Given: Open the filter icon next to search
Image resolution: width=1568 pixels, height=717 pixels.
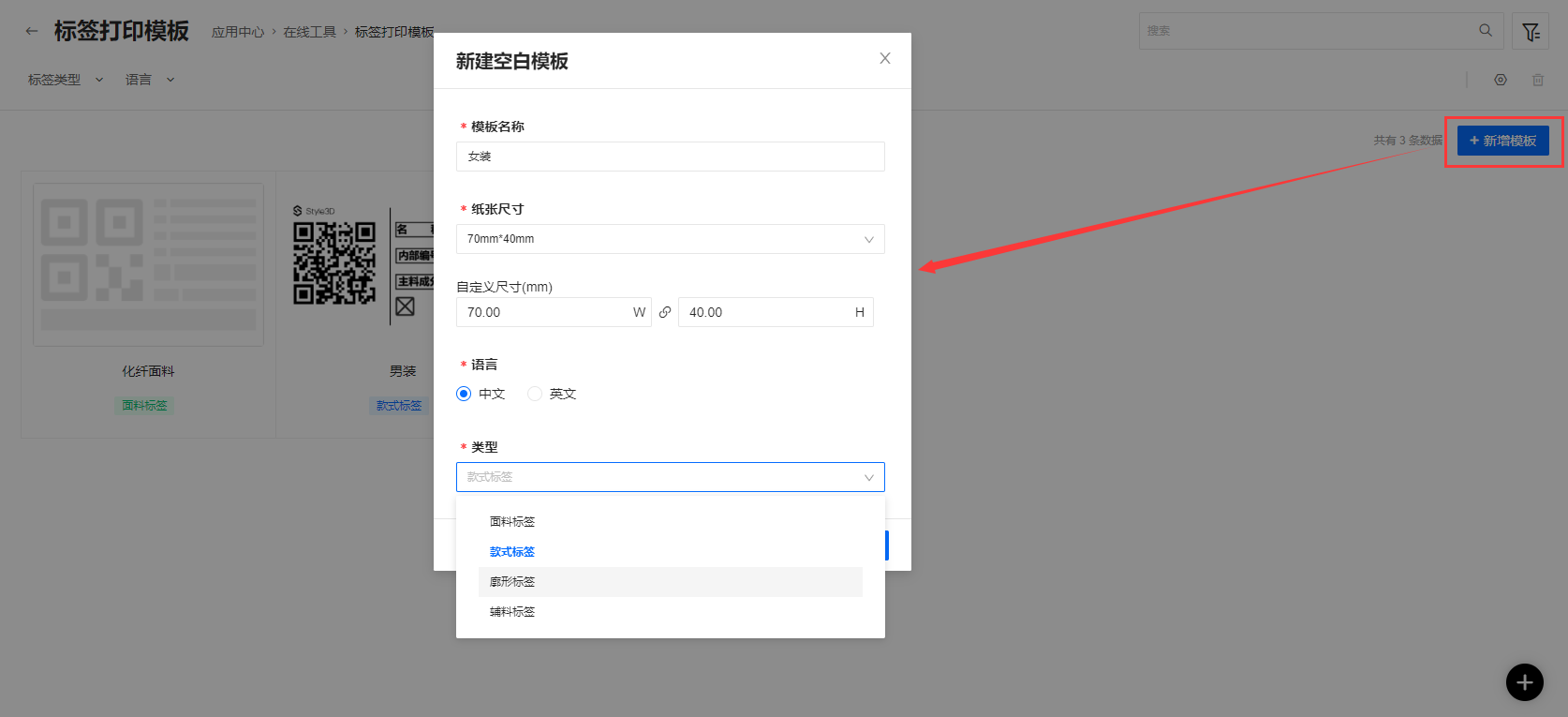Looking at the screenshot, I should (1531, 32).
